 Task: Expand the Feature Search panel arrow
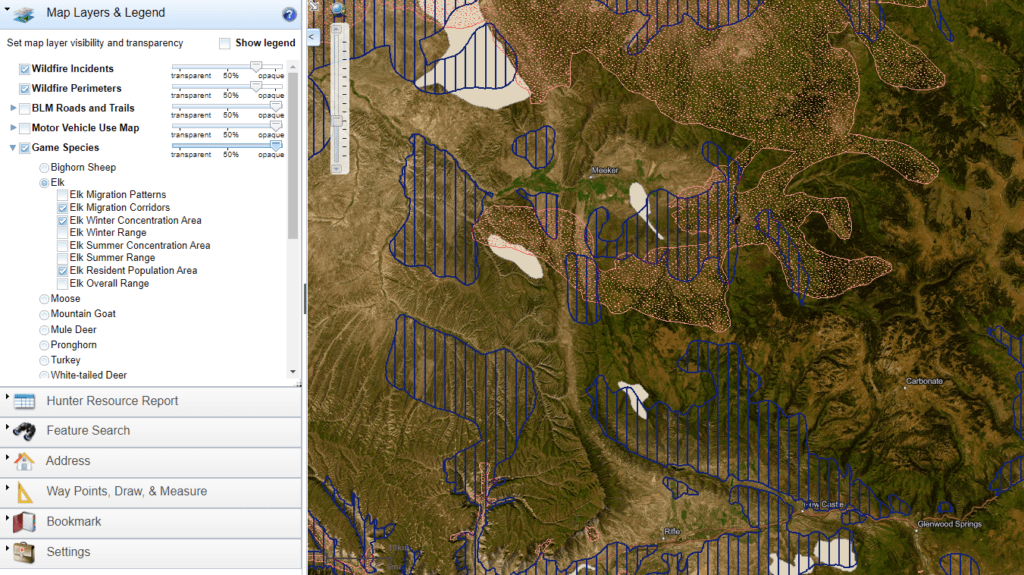click(x=7, y=427)
